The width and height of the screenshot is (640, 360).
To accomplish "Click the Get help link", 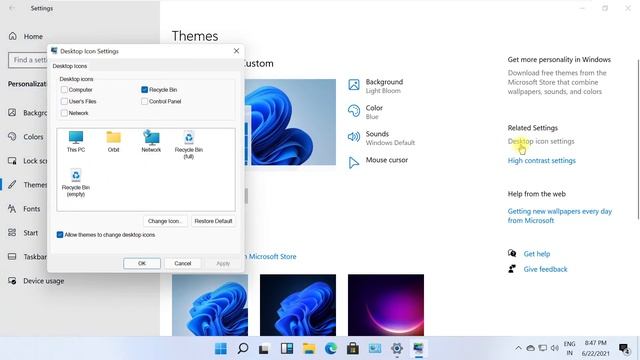I will pos(537,254).
